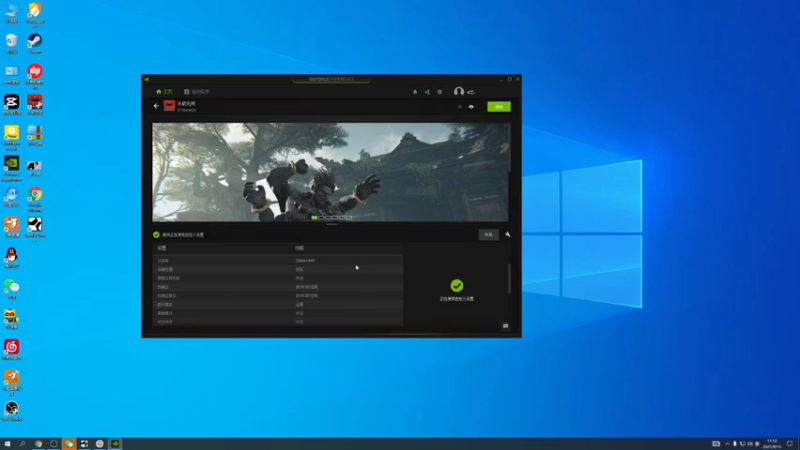This screenshot has height=450, width=800.
Task: Click the GeForce Experience taskbar icon
Action: click(x=115, y=444)
